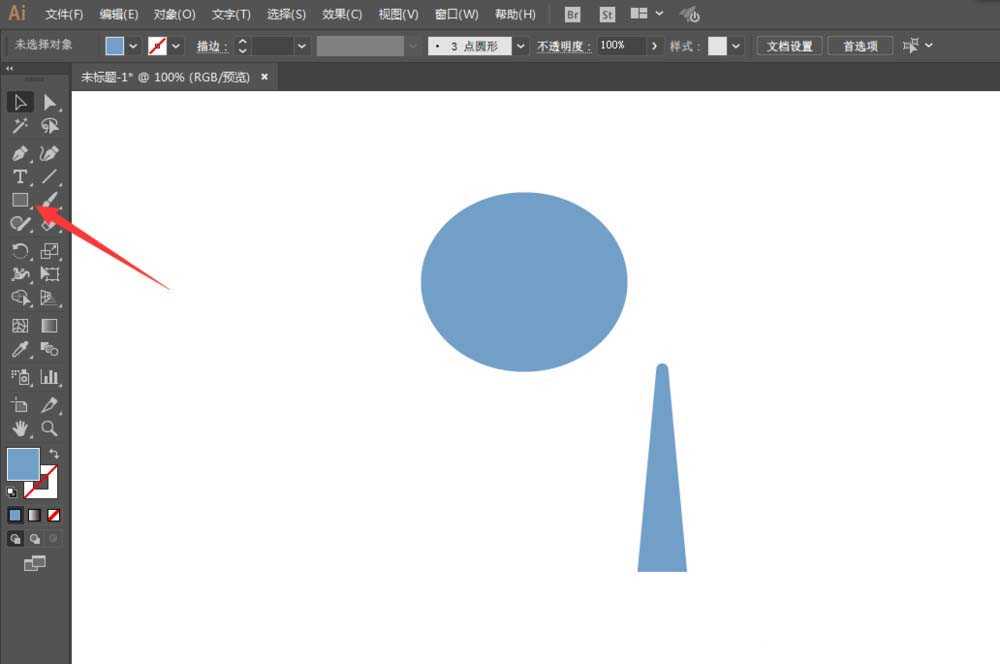
Task: Select the Hand tool
Action: pyautogui.click(x=20, y=429)
